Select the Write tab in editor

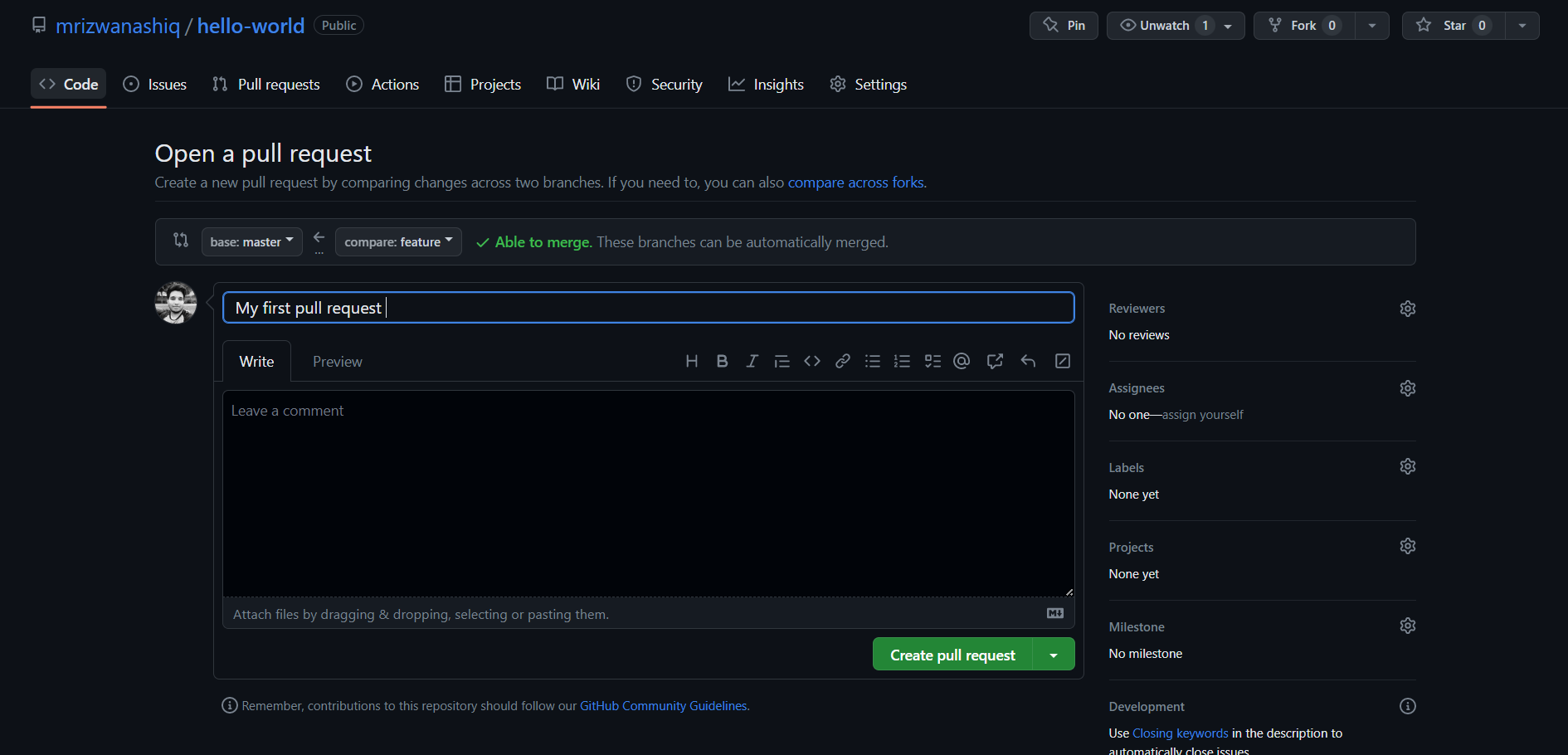256,361
